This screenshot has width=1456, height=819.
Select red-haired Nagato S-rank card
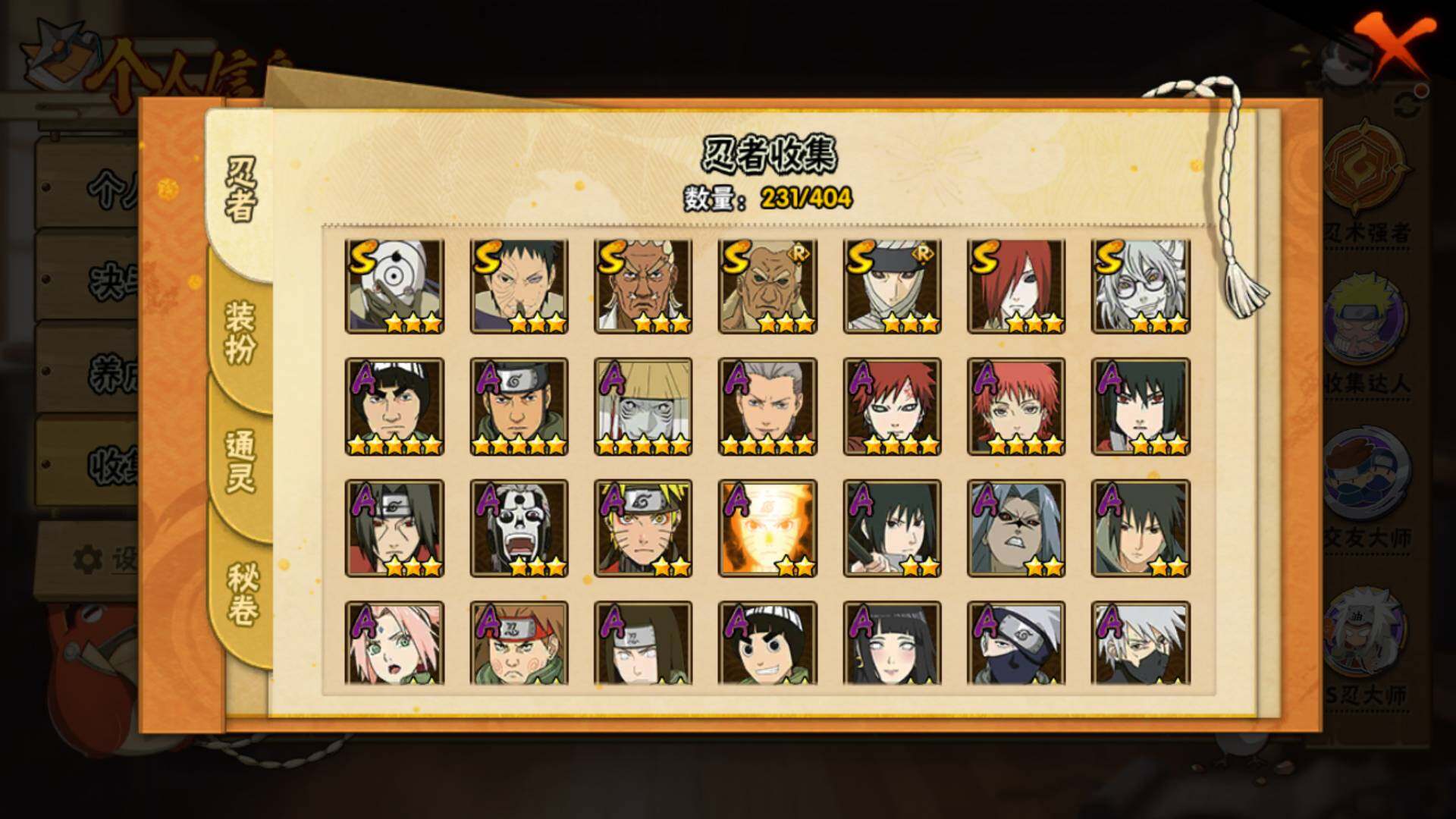[x=1016, y=287]
